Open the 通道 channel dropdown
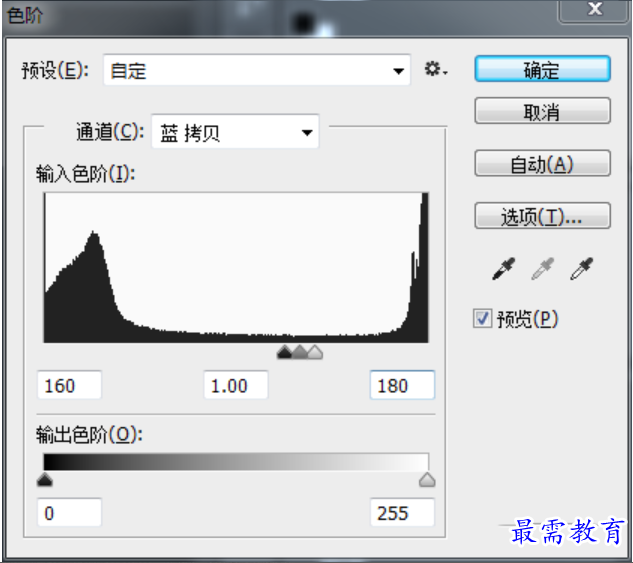Screen dimensions: 633x563 tap(235, 132)
